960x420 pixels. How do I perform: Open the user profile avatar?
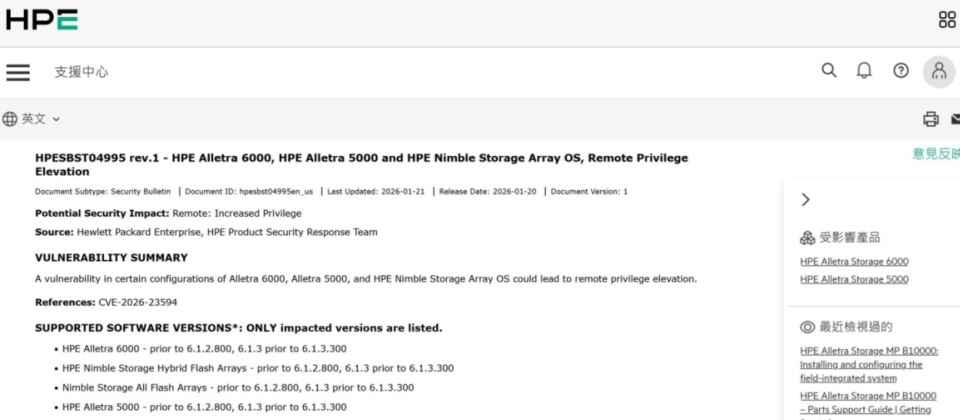click(938, 71)
